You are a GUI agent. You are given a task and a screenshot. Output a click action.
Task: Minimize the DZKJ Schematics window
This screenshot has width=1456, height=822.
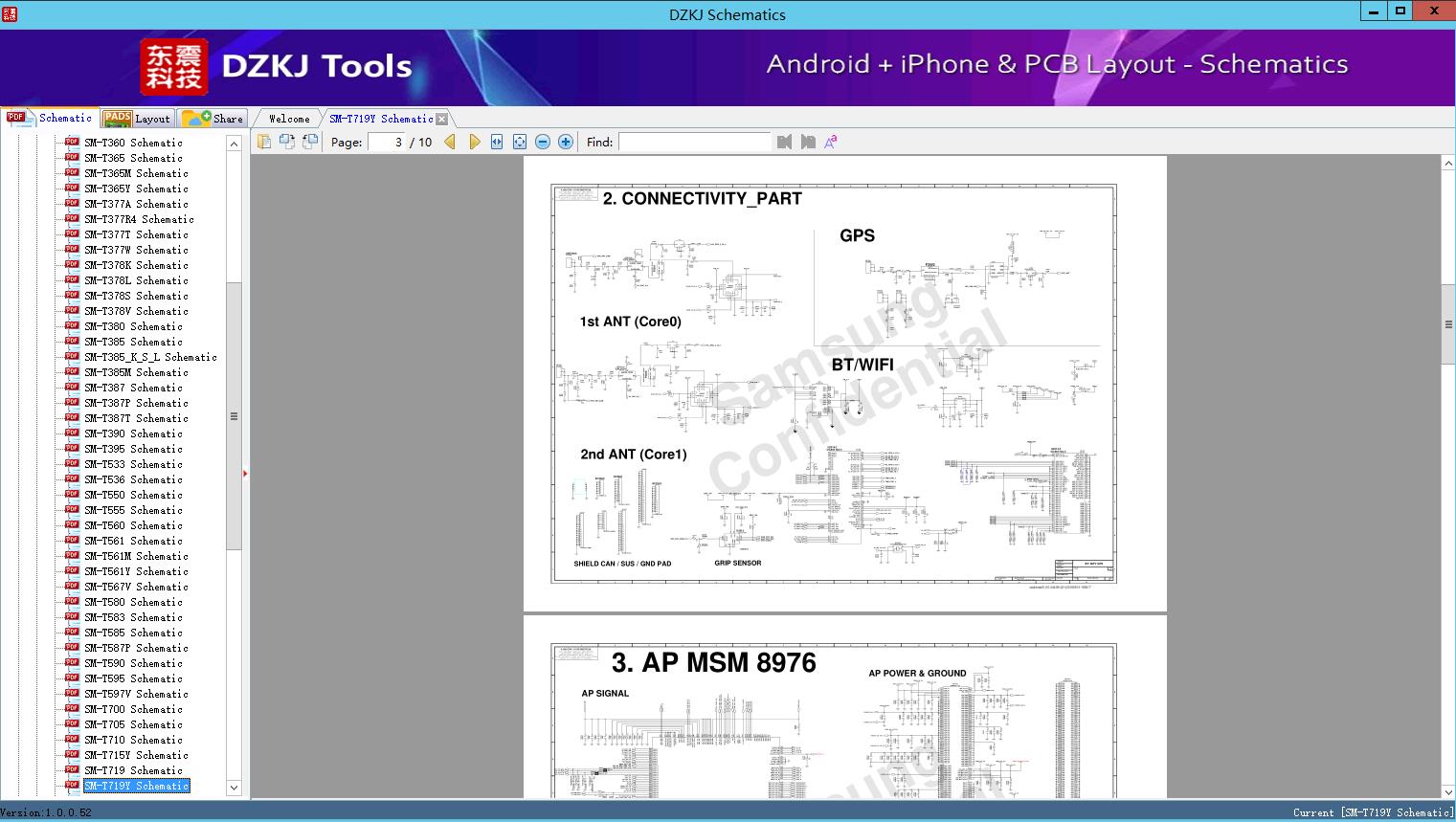coord(1374,11)
